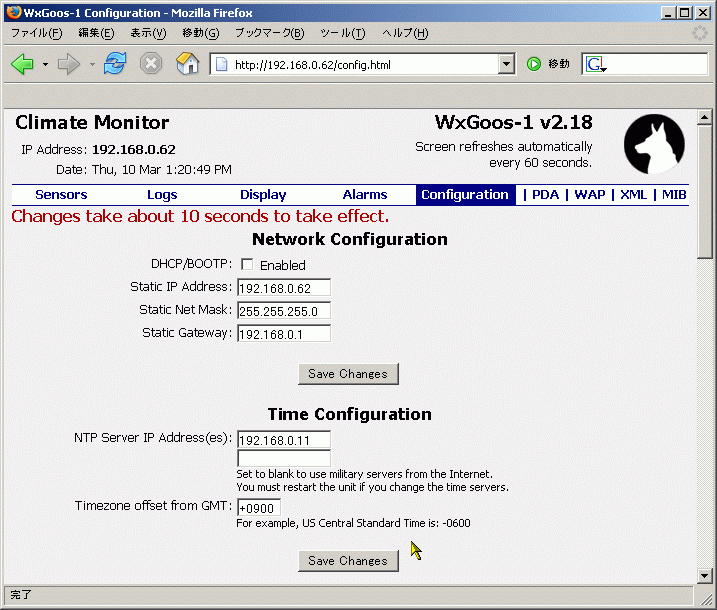Image resolution: width=717 pixels, height=610 pixels.
Task: Open the 表示(V) menu
Action: (148, 33)
